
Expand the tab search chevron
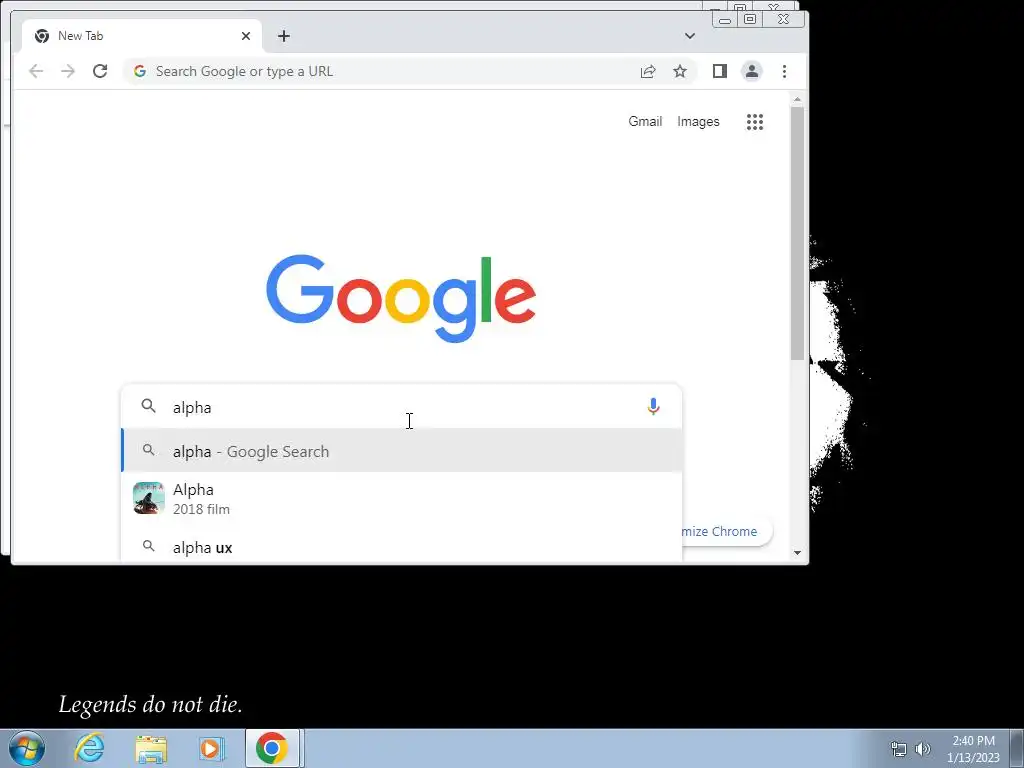[x=690, y=36]
